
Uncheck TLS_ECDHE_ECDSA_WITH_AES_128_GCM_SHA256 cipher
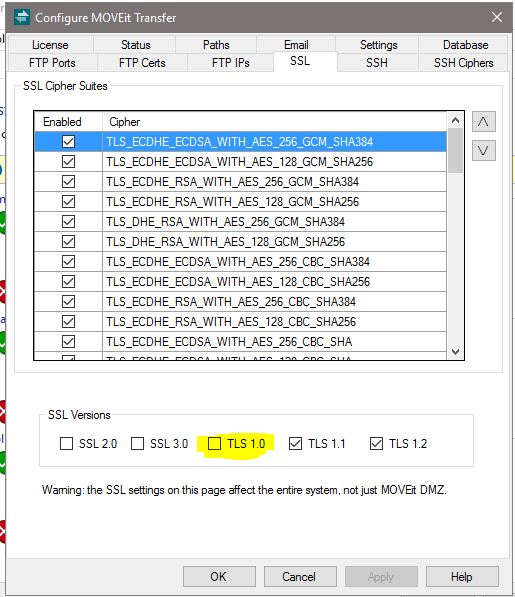pyautogui.click(x=69, y=161)
